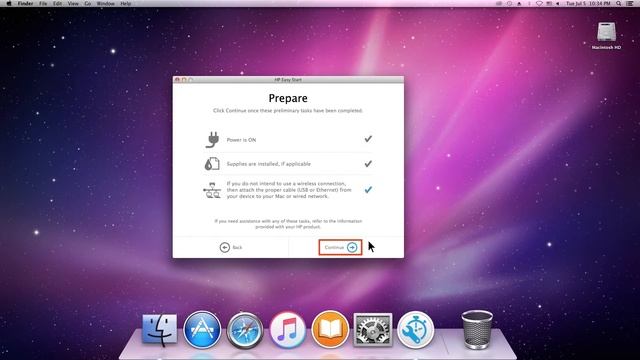Viewport: 640px width, 360px height.
Task: Click the HP Easy Start title bar
Action: [x=288, y=80]
